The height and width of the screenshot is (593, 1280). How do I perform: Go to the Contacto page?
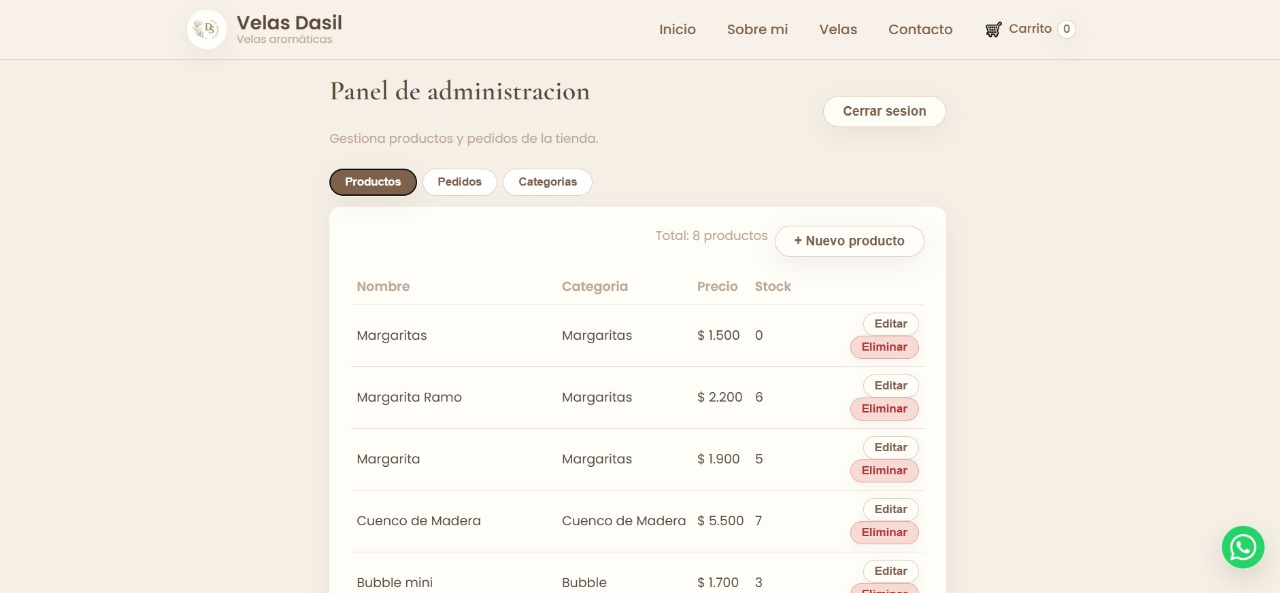coord(920,29)
